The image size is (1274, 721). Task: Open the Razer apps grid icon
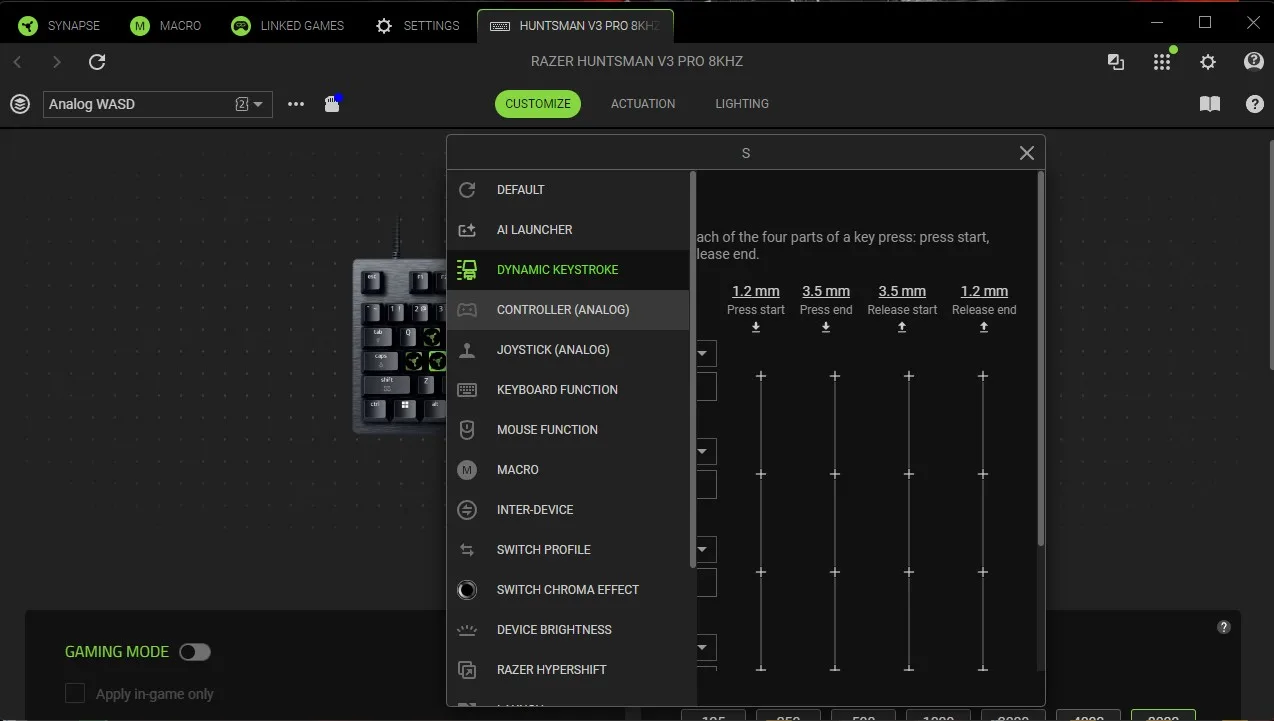coord(1161,62)
